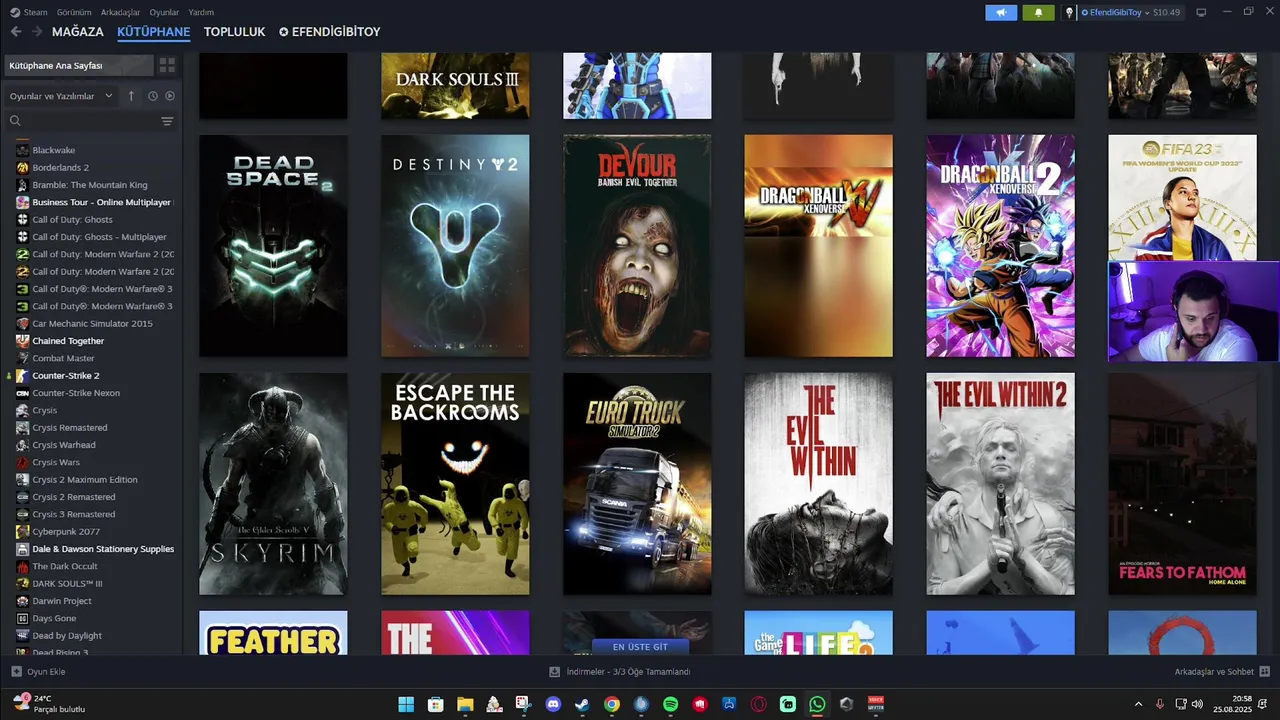Toggle the ready-to-play filter icon
The image size is (1280, 720).
pyautogui.click(x=170, y=96)
